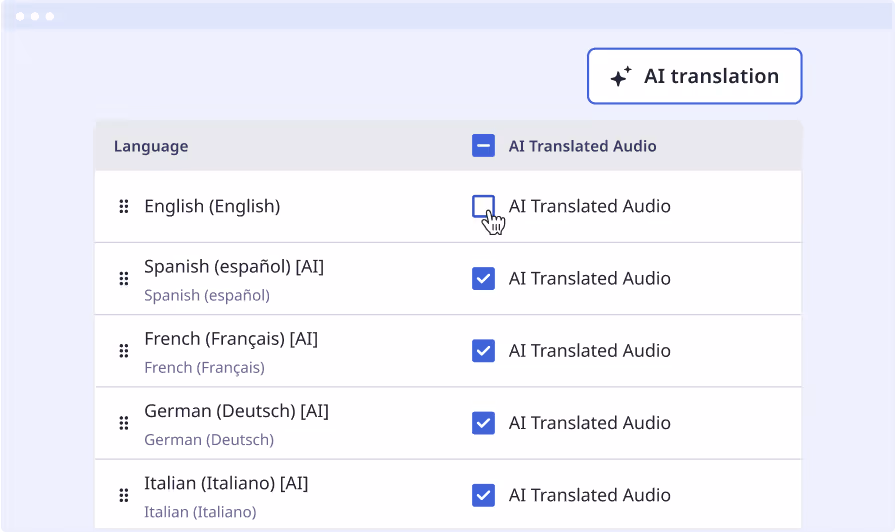The width and height of the screenshot is (895, 532).
Task: Select the French (Français) [AI] language name
Action: 231,339
